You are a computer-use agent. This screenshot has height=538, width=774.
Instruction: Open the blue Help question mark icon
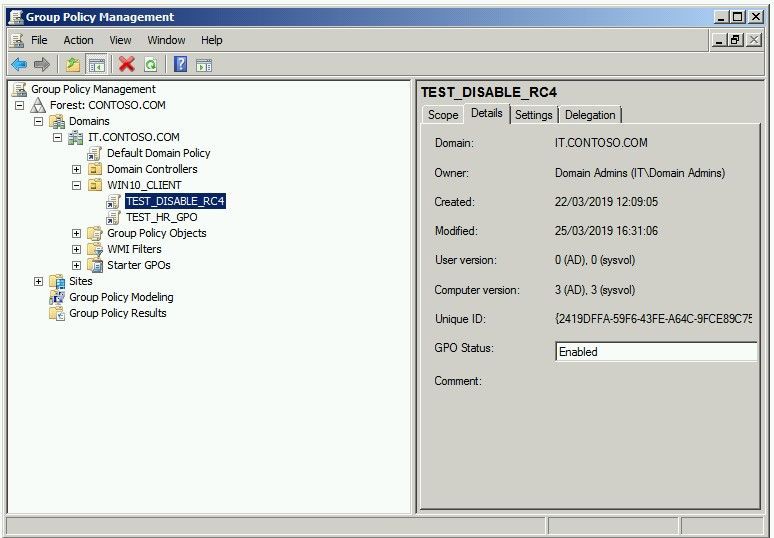tap(181, 64)
